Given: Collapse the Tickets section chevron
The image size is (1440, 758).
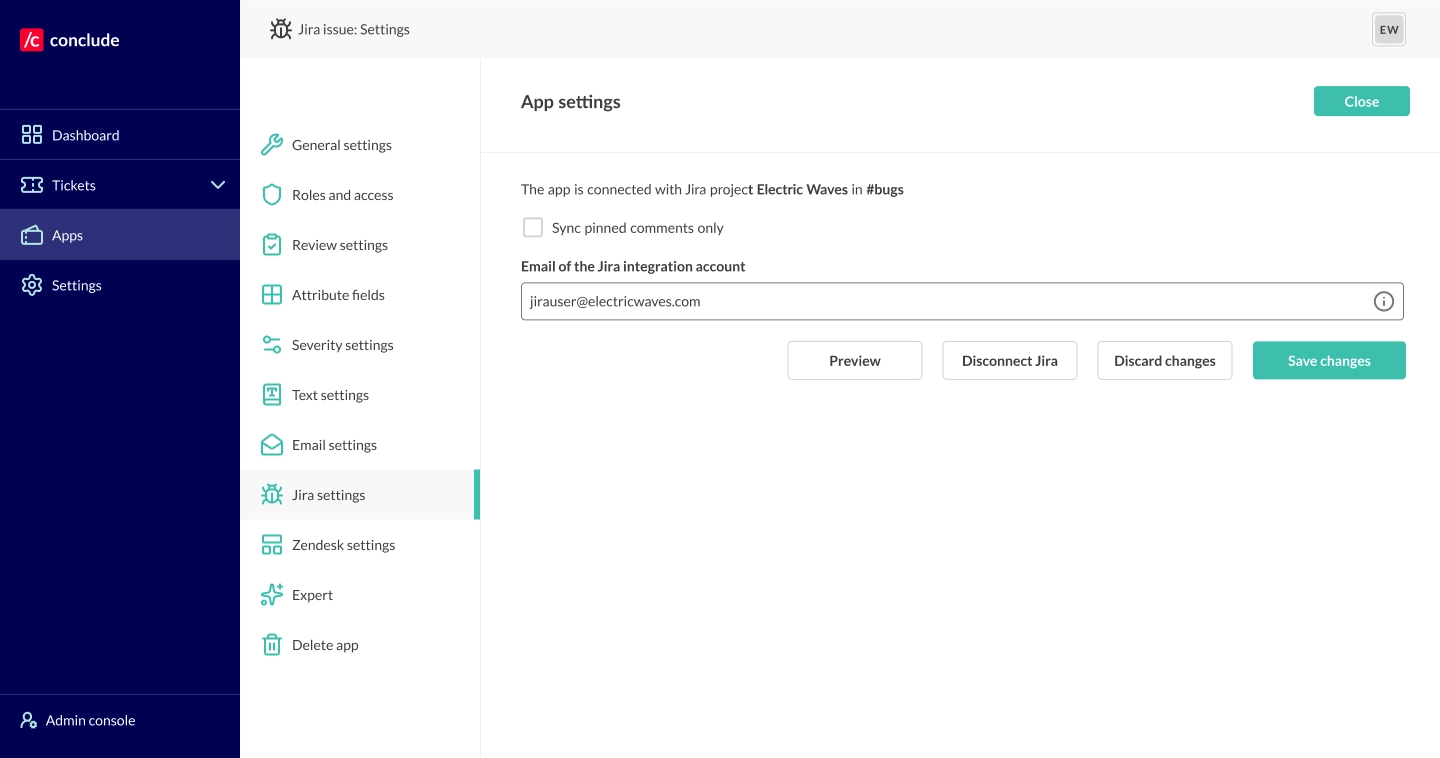Looking at the screenshot, I should tap(218, 184).
